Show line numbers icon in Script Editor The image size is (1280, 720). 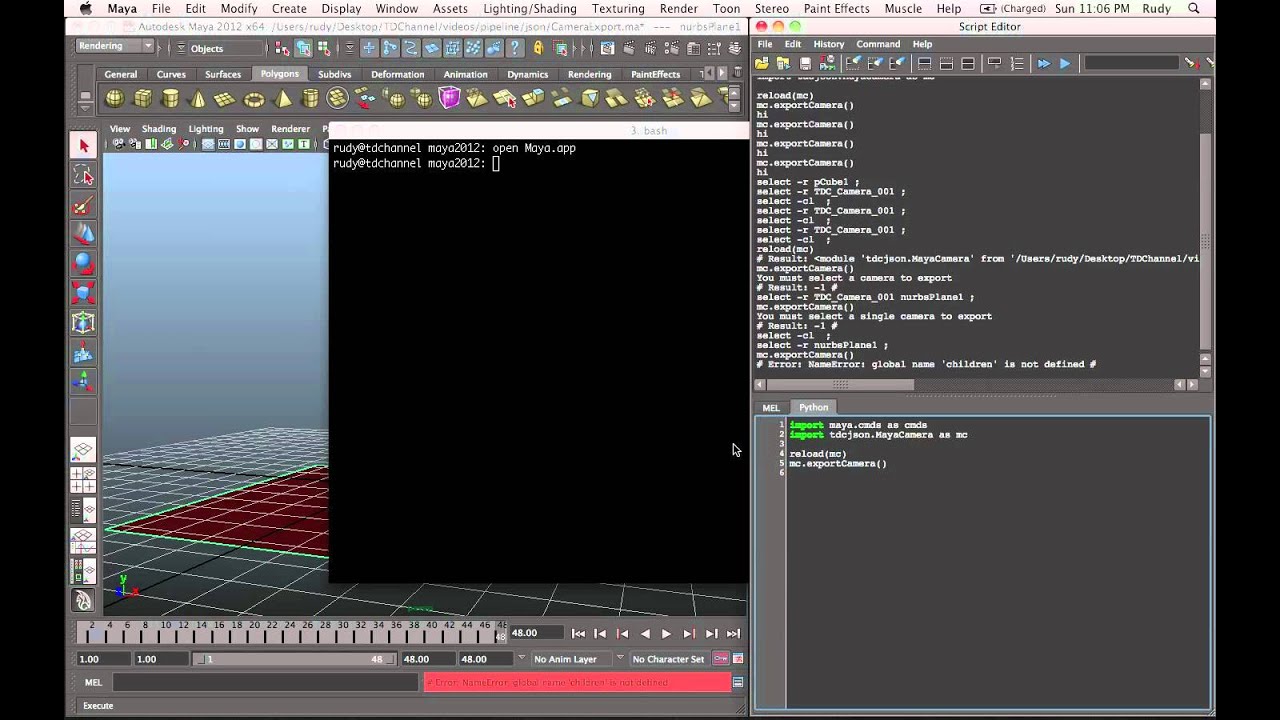(1017, 63)
